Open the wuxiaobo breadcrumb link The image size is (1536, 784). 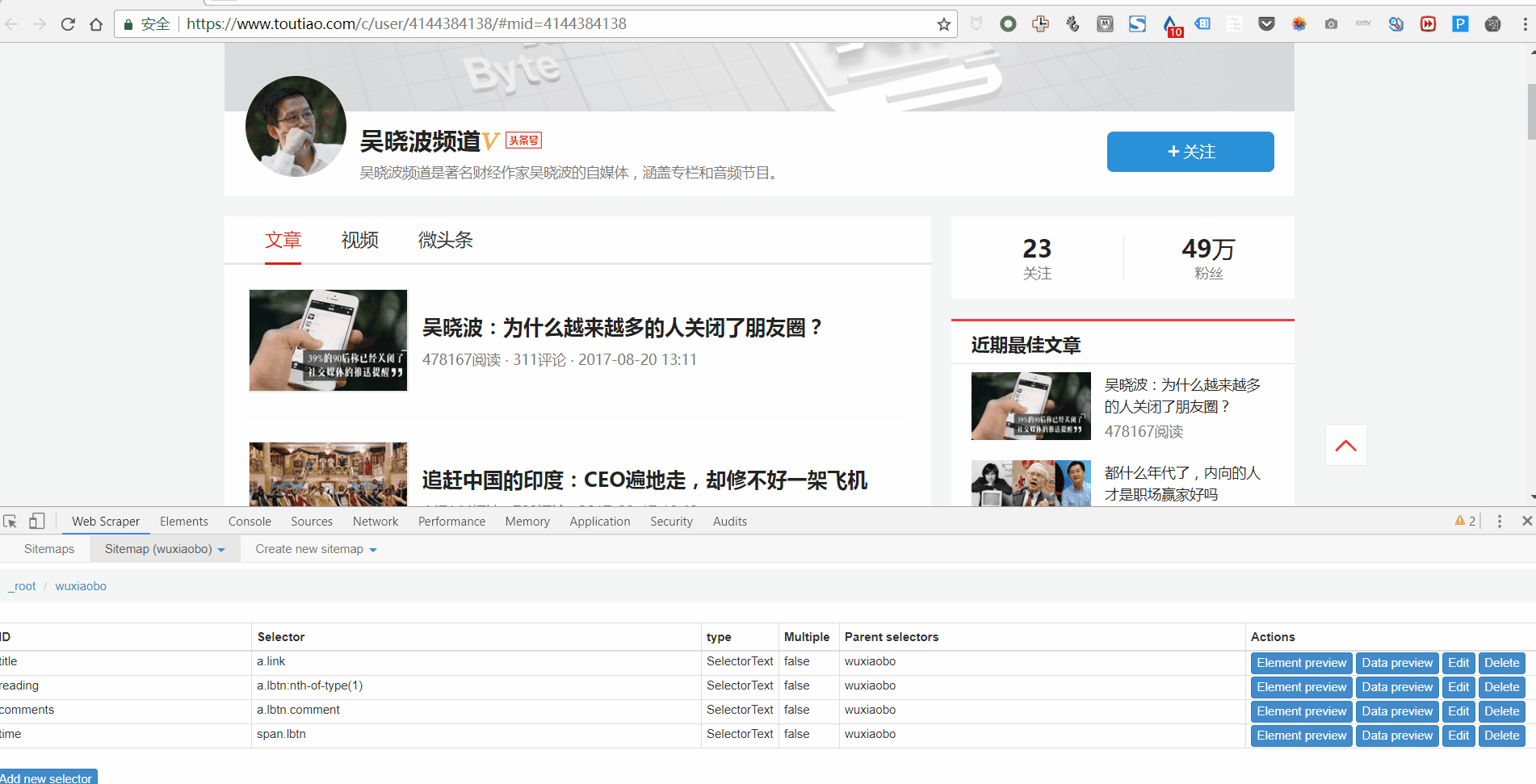coord(81,586)
